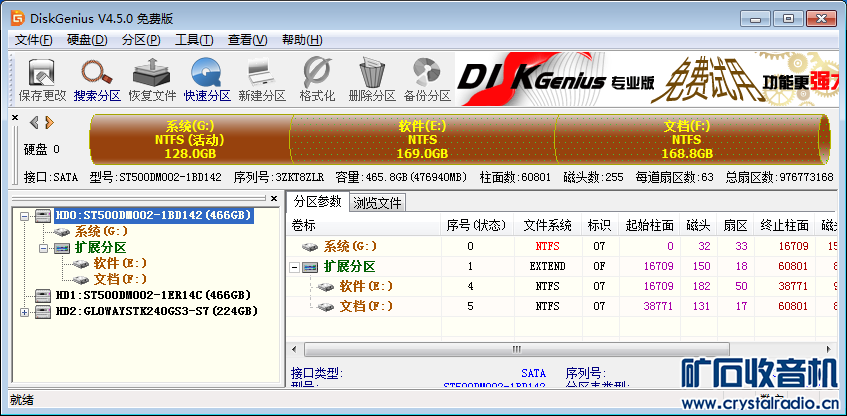Open the 工具(T) menu

click(194, 40)
